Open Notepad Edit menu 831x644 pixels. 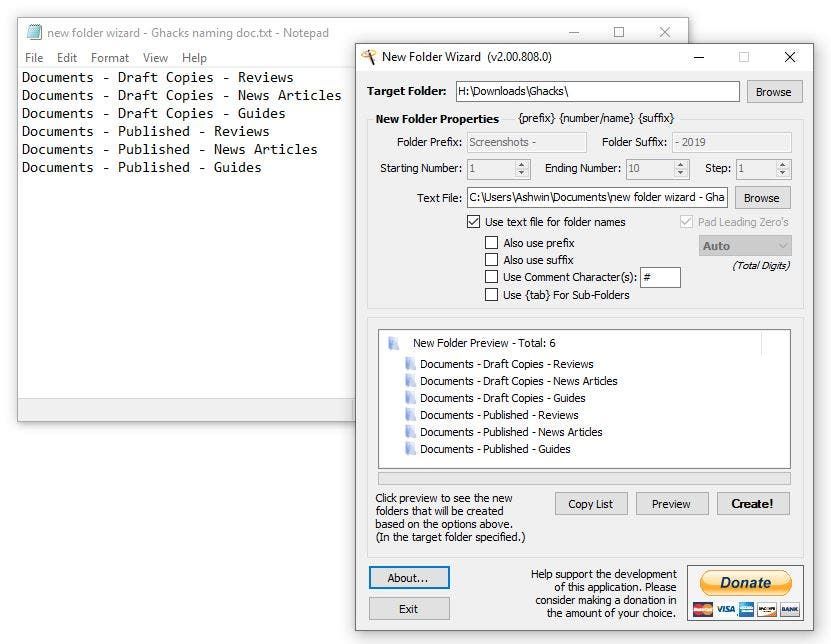click(x=67, y=58)
